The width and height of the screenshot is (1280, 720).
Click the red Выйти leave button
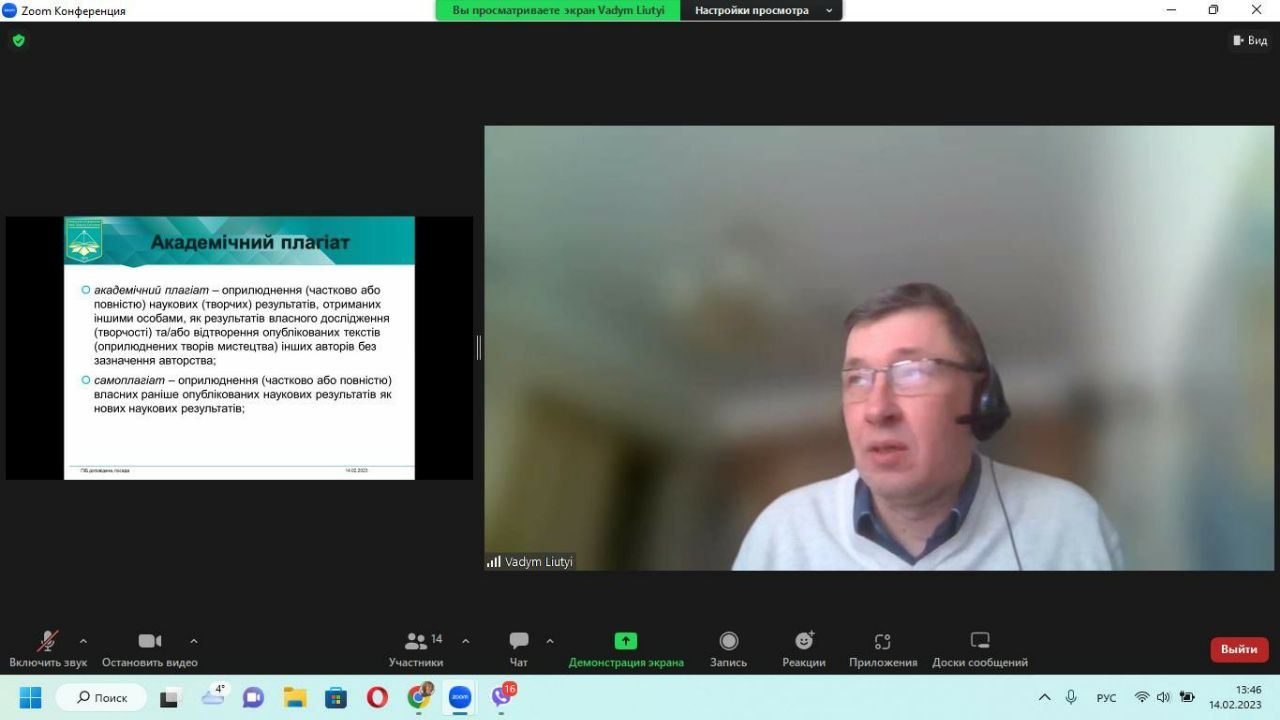pyautogui.click(x=1239, y=649)
